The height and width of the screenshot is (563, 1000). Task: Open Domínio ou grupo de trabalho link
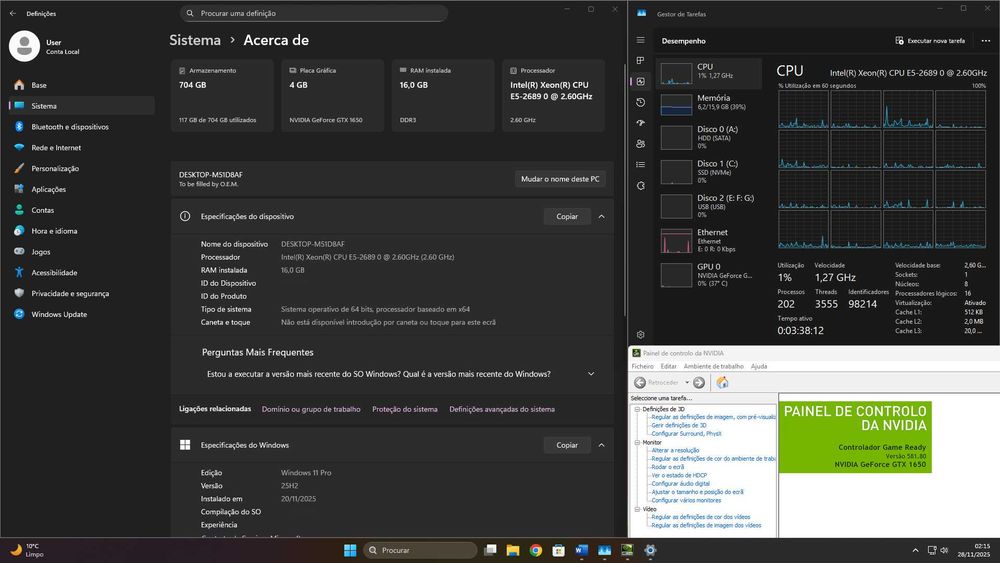[x=311, y=409]
